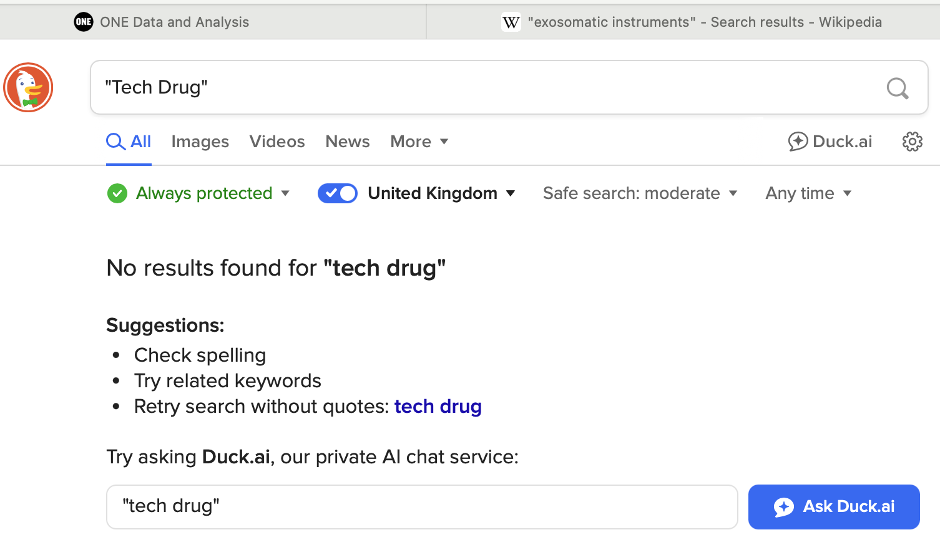Image resolution: width=941 pixels, height=560 pixels.
Task: Switch to the Videos tab
Action: [x=277, y=142]
